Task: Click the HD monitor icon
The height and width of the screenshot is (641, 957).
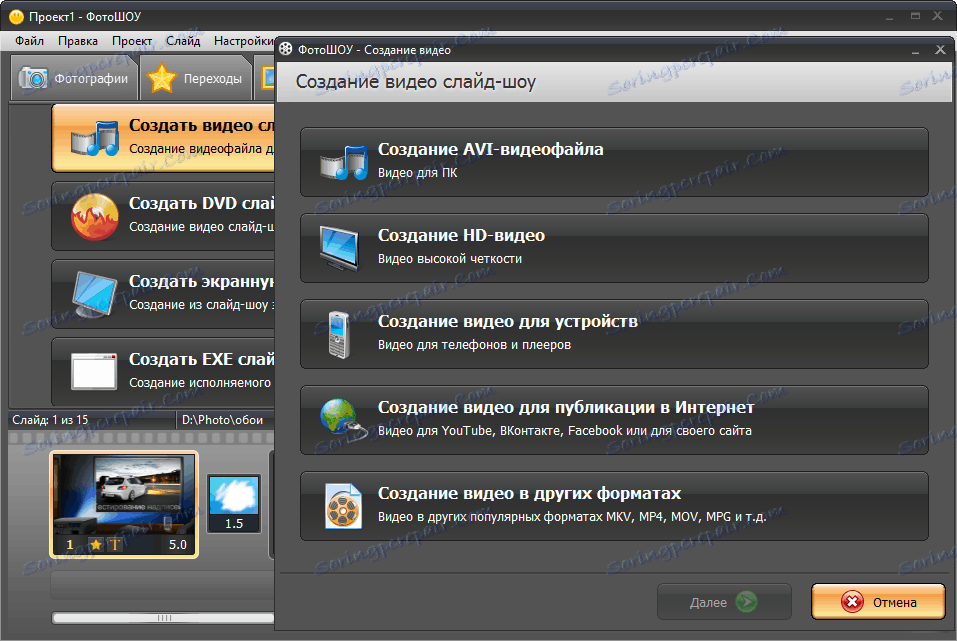Action: point(339,248)
